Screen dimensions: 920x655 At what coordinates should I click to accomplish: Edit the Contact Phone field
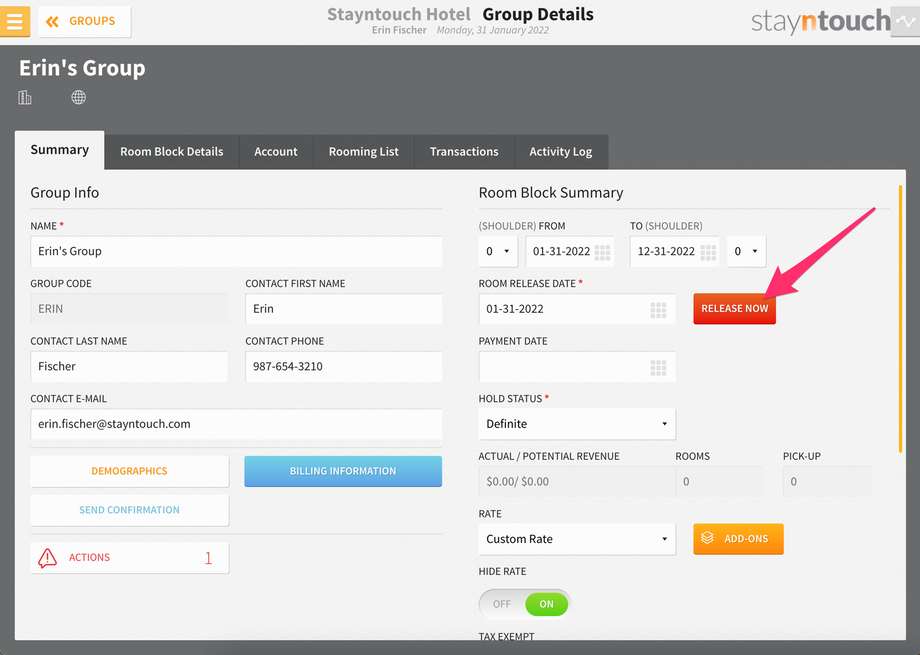[x=343, y=366]
